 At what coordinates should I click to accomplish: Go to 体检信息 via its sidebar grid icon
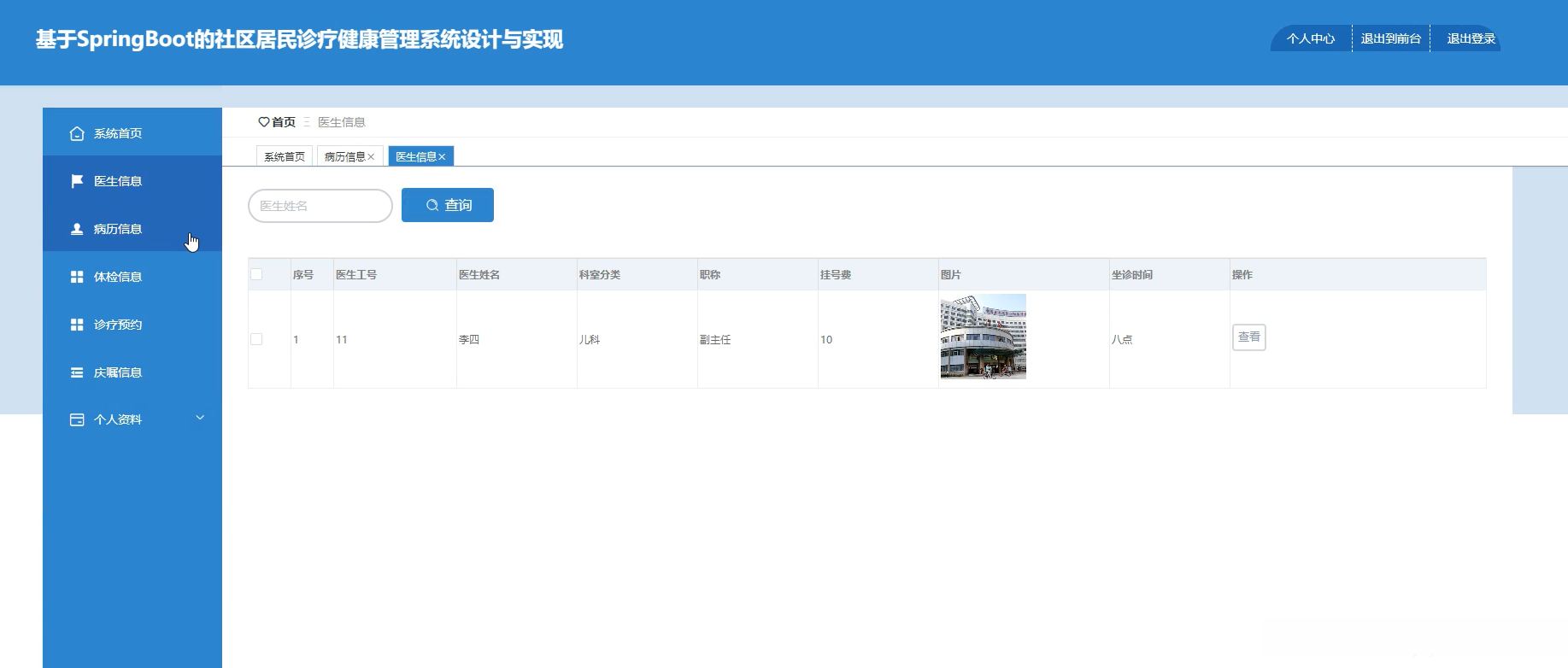point(77,277)
